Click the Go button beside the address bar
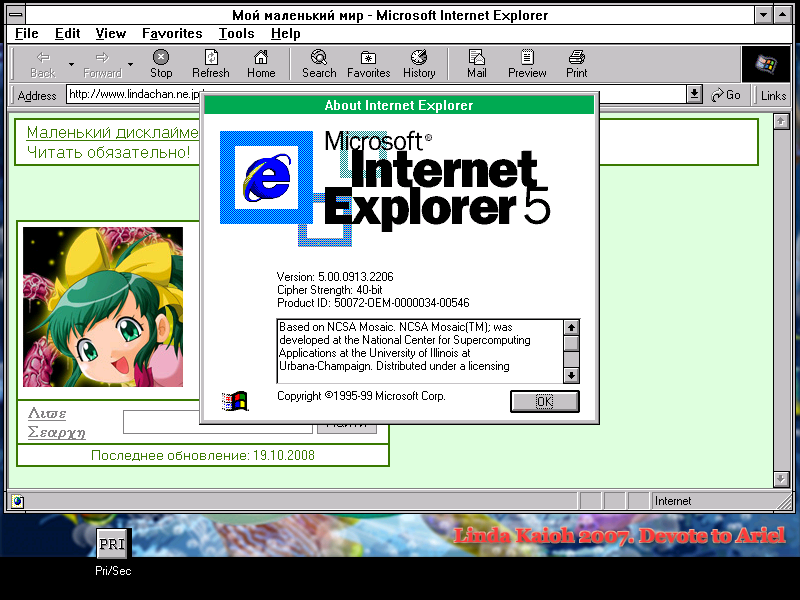The image size is (800, 600). tap(726, 95)
